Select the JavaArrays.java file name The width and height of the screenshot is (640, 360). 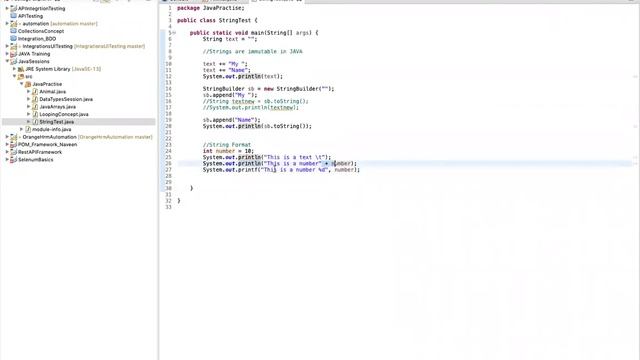[x=58, y=107]
